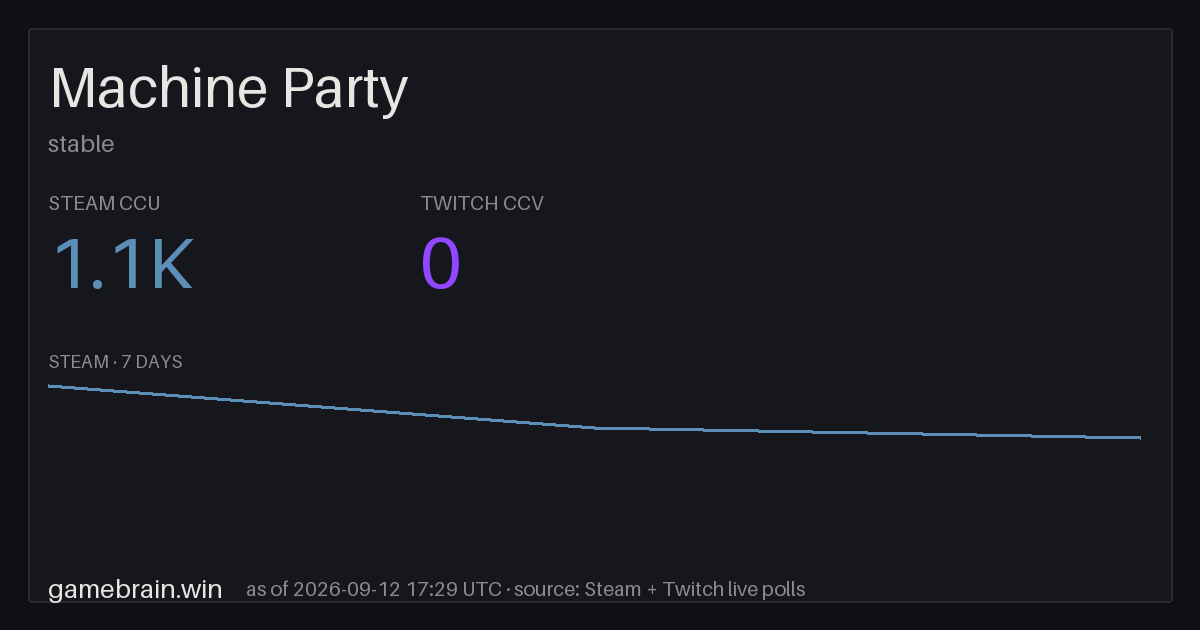Select the purple Twitch viewer count 0
Image resolution: width=1200 pixels, height=630 pixels.
441,265
